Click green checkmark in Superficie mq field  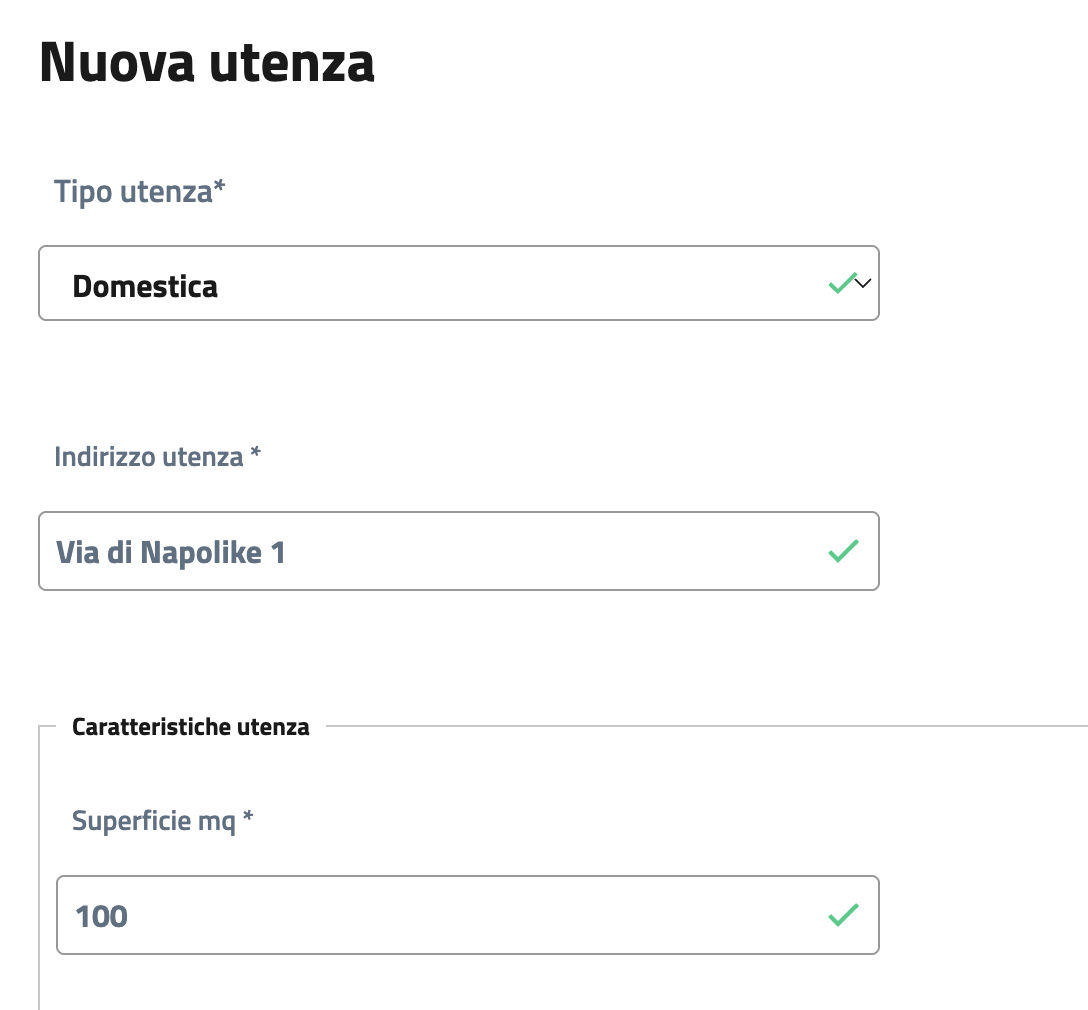tap(844, 914)
